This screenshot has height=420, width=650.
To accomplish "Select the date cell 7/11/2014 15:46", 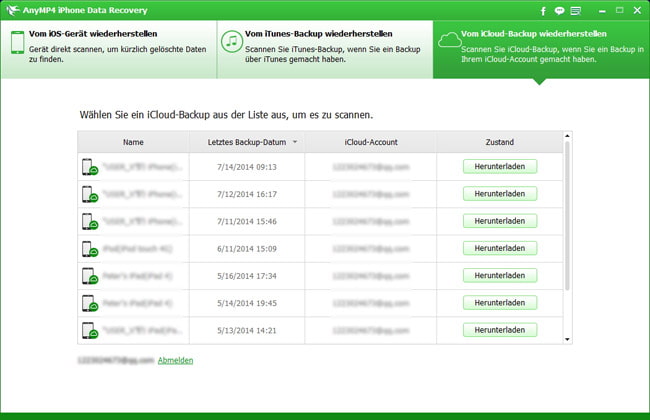I will click(x=247, y=221).
